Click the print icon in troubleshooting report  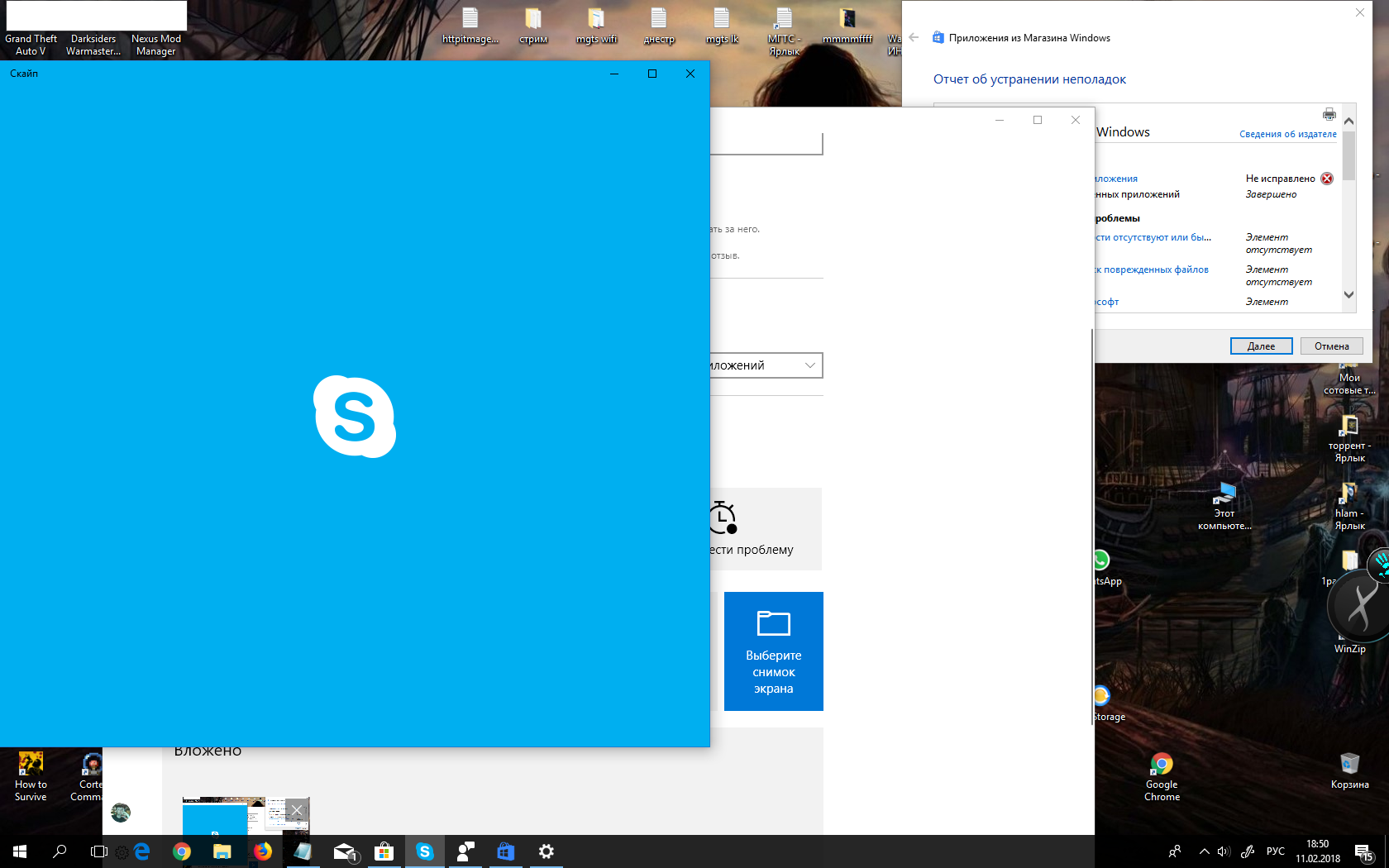click(x=1329, y=114)
